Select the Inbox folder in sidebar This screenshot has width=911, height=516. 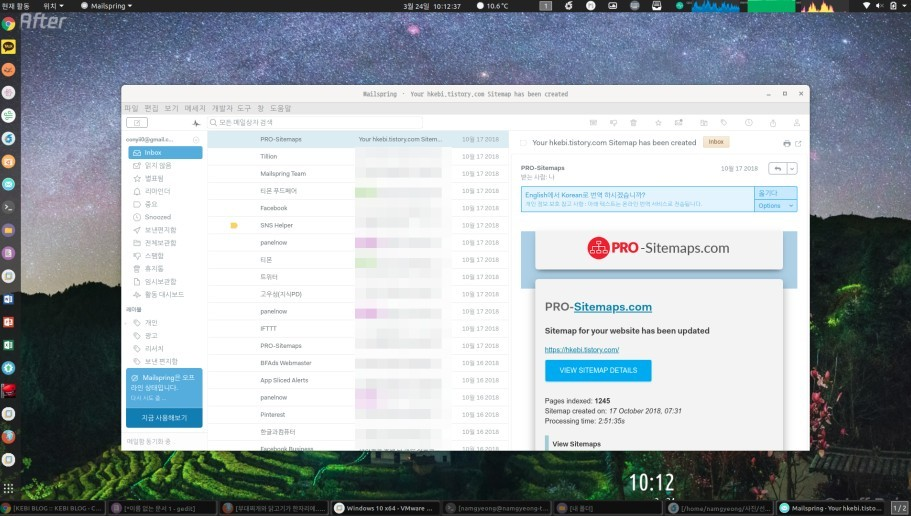pos(165,152)
